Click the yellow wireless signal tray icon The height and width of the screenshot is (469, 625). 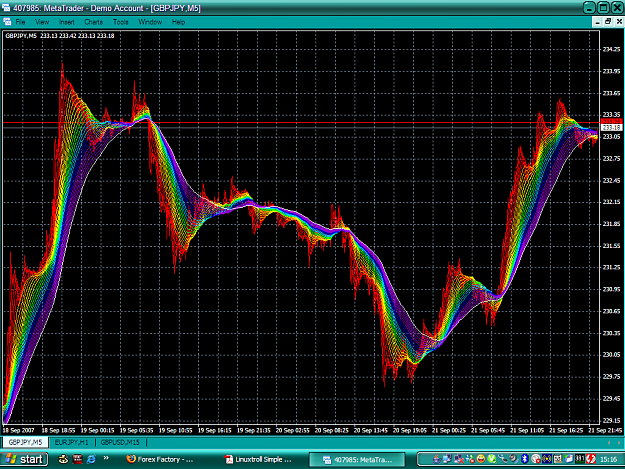point(547,459)
